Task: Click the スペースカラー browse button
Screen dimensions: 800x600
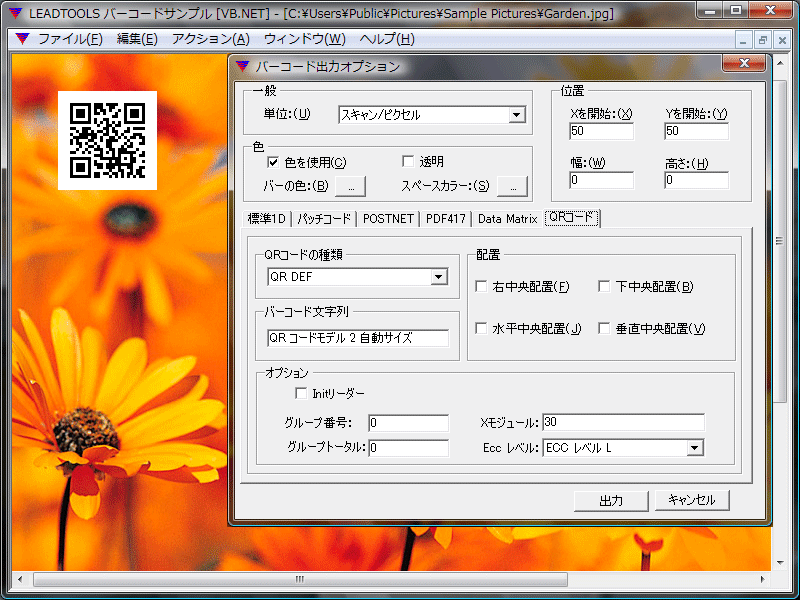Action: (512, 186)
